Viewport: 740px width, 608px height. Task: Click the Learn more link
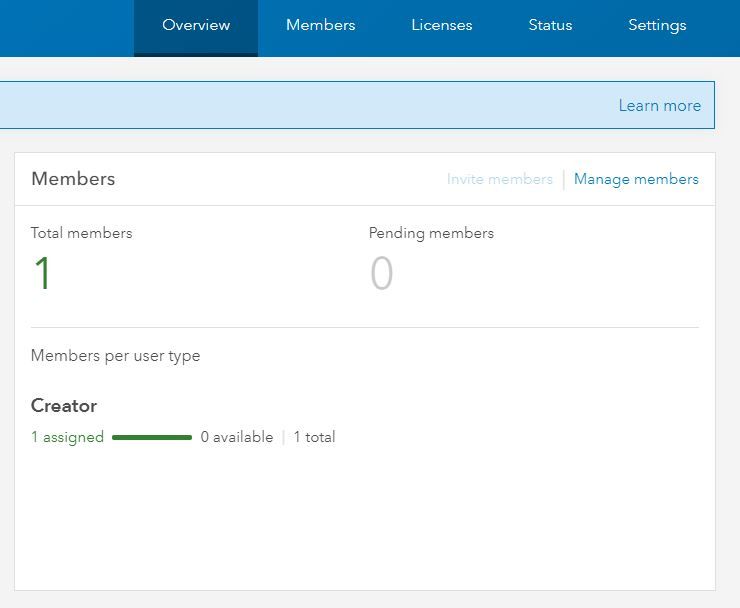pyautogui.click(x=659, y=106)
